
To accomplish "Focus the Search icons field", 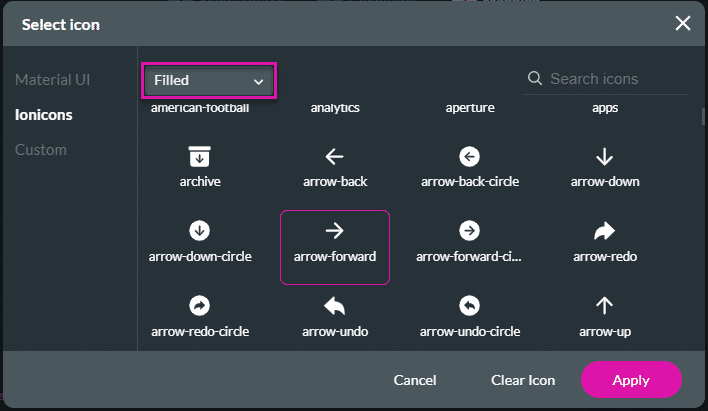I will tap(612, 79).
